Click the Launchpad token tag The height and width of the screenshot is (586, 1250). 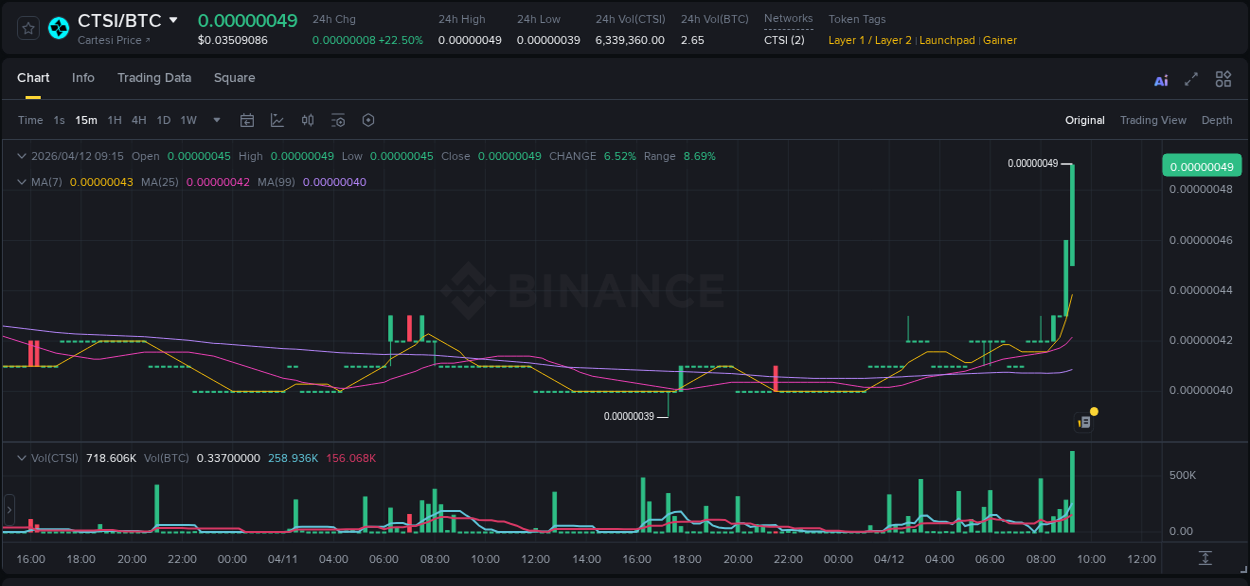coord(947,40)
